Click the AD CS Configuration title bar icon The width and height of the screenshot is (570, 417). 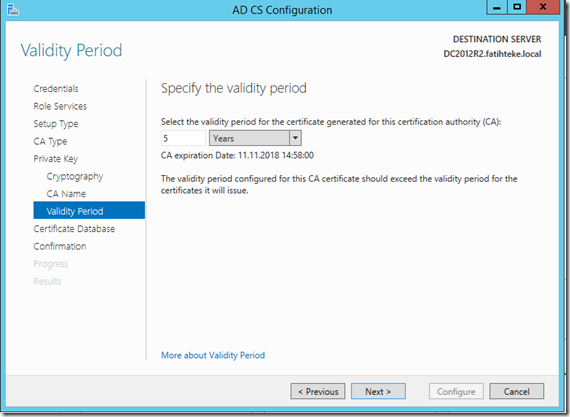[x=13, y=10]
